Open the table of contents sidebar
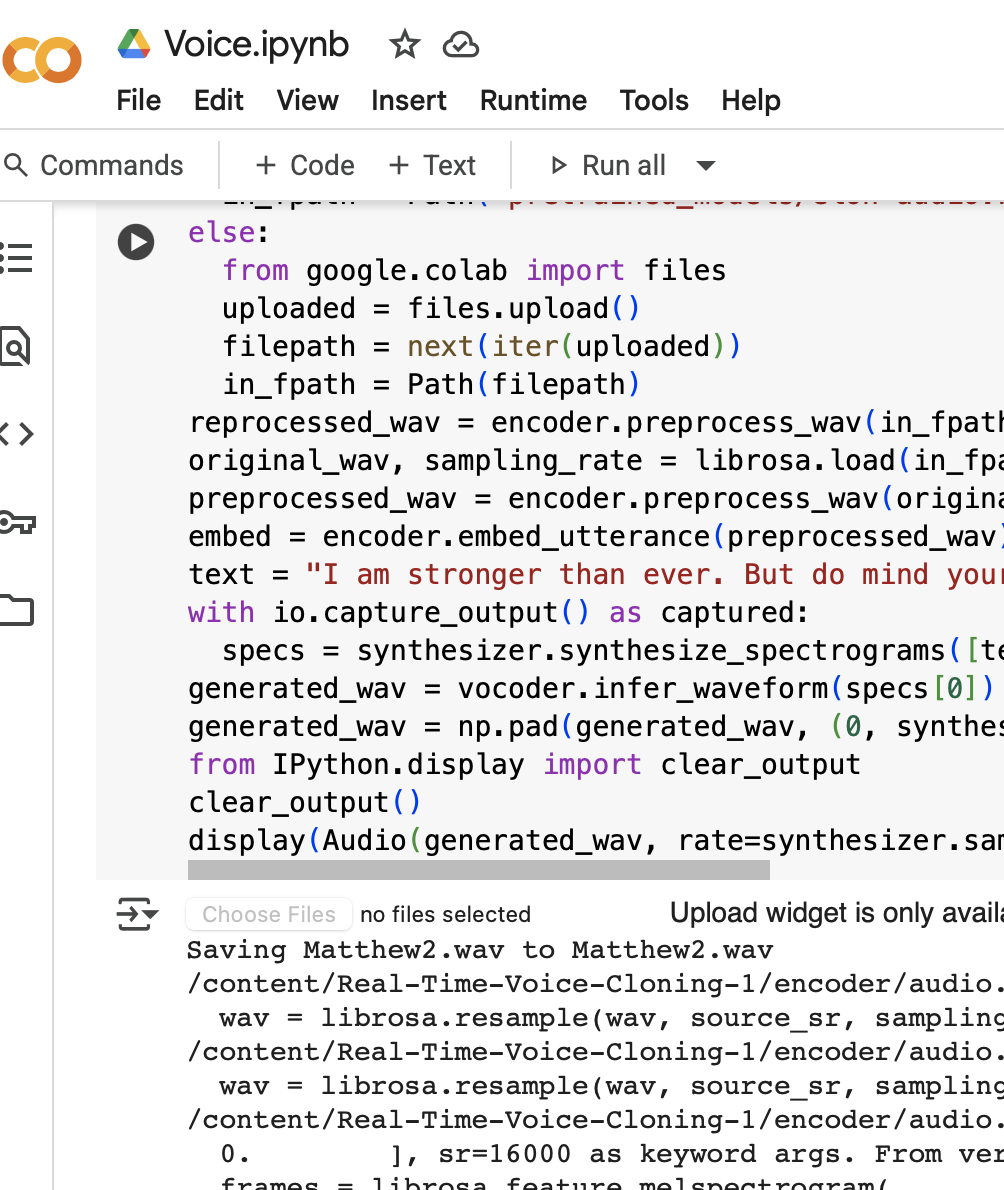Image resolution: width=1004 pixels, height=1190 pixels. pyautogui.click(x=16, y=258)
